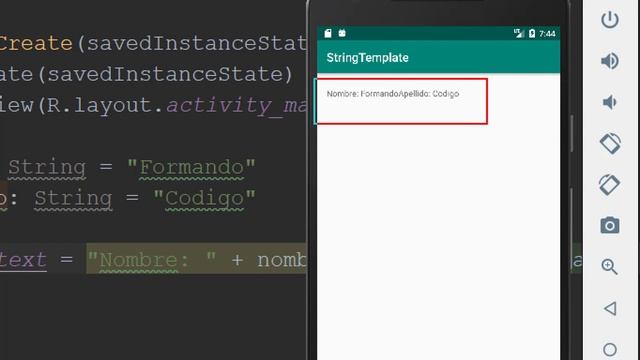Click the "Codigo" string literal in code
The width and height of the screenshot is (640, 360).
coord(204,198)
